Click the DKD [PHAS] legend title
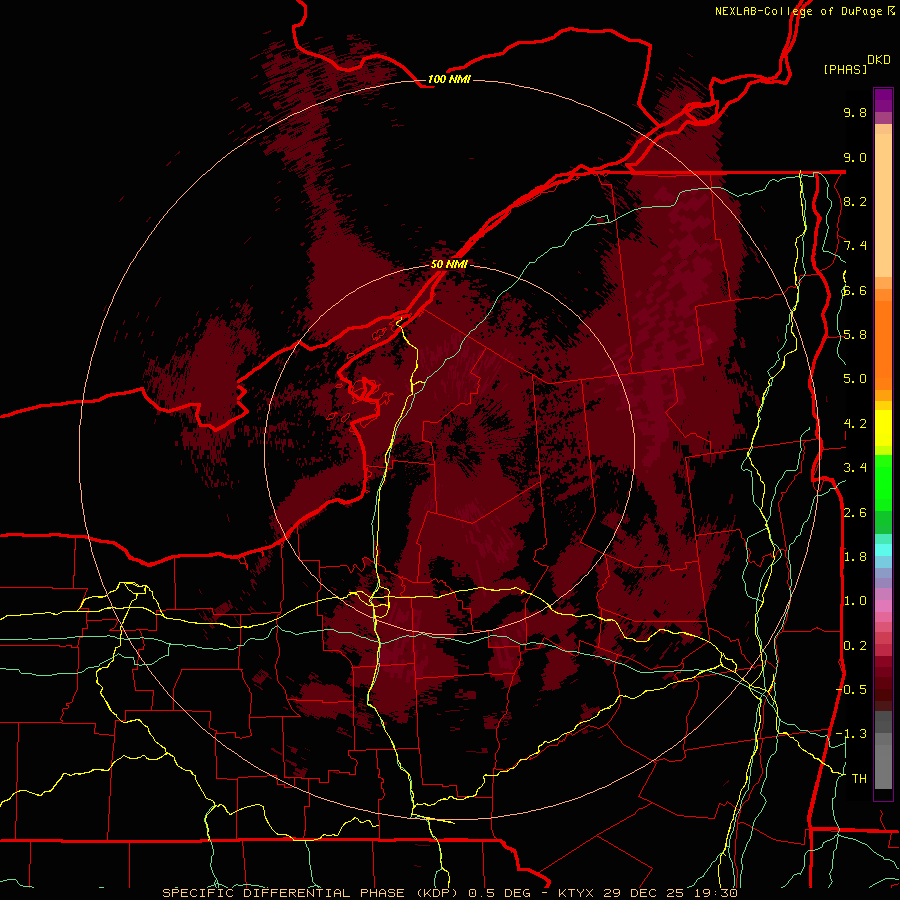The image size is (900, 900). point(856,64)
